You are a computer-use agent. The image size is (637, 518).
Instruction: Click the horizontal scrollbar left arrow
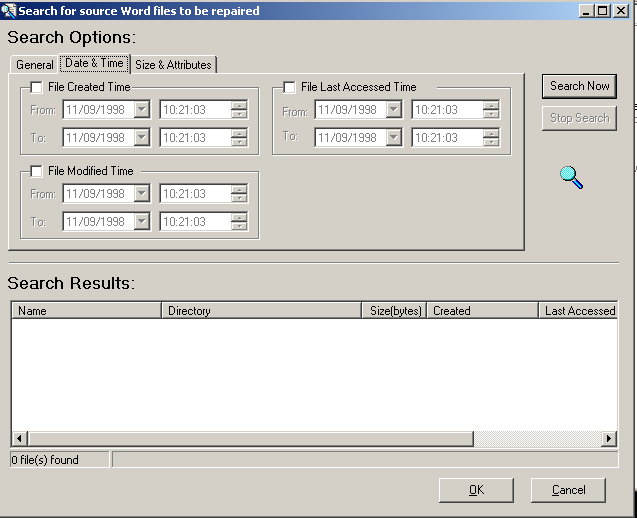19,439
